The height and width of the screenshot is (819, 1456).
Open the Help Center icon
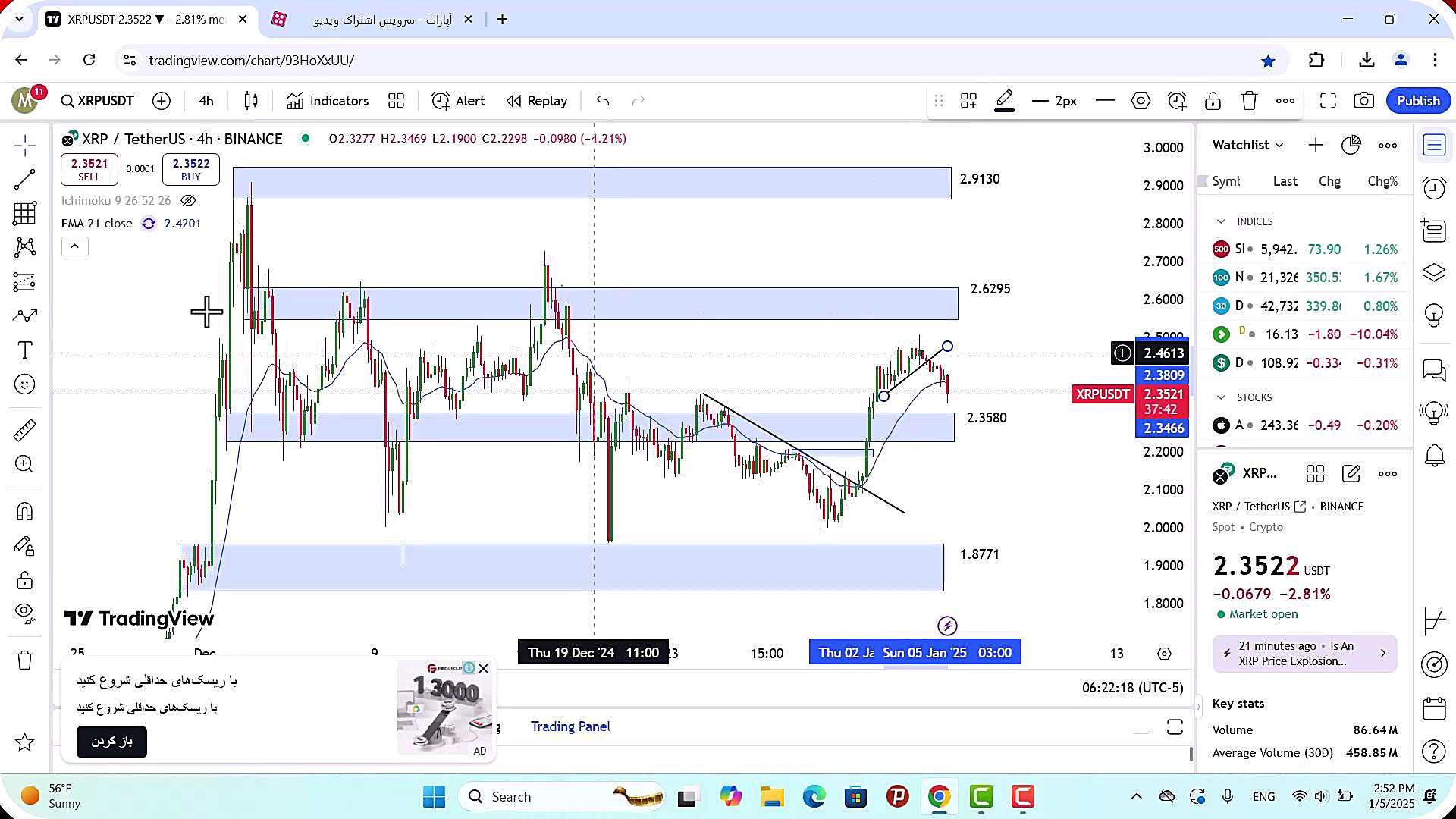[x=1434, y=752]
